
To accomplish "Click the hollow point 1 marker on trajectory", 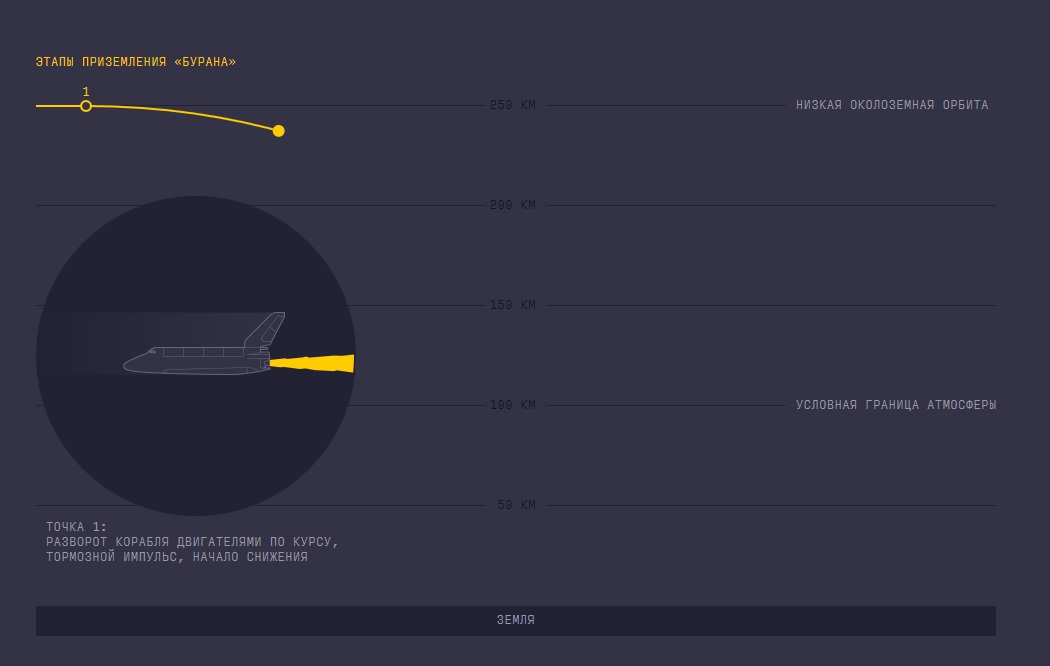I will point(86,106).
